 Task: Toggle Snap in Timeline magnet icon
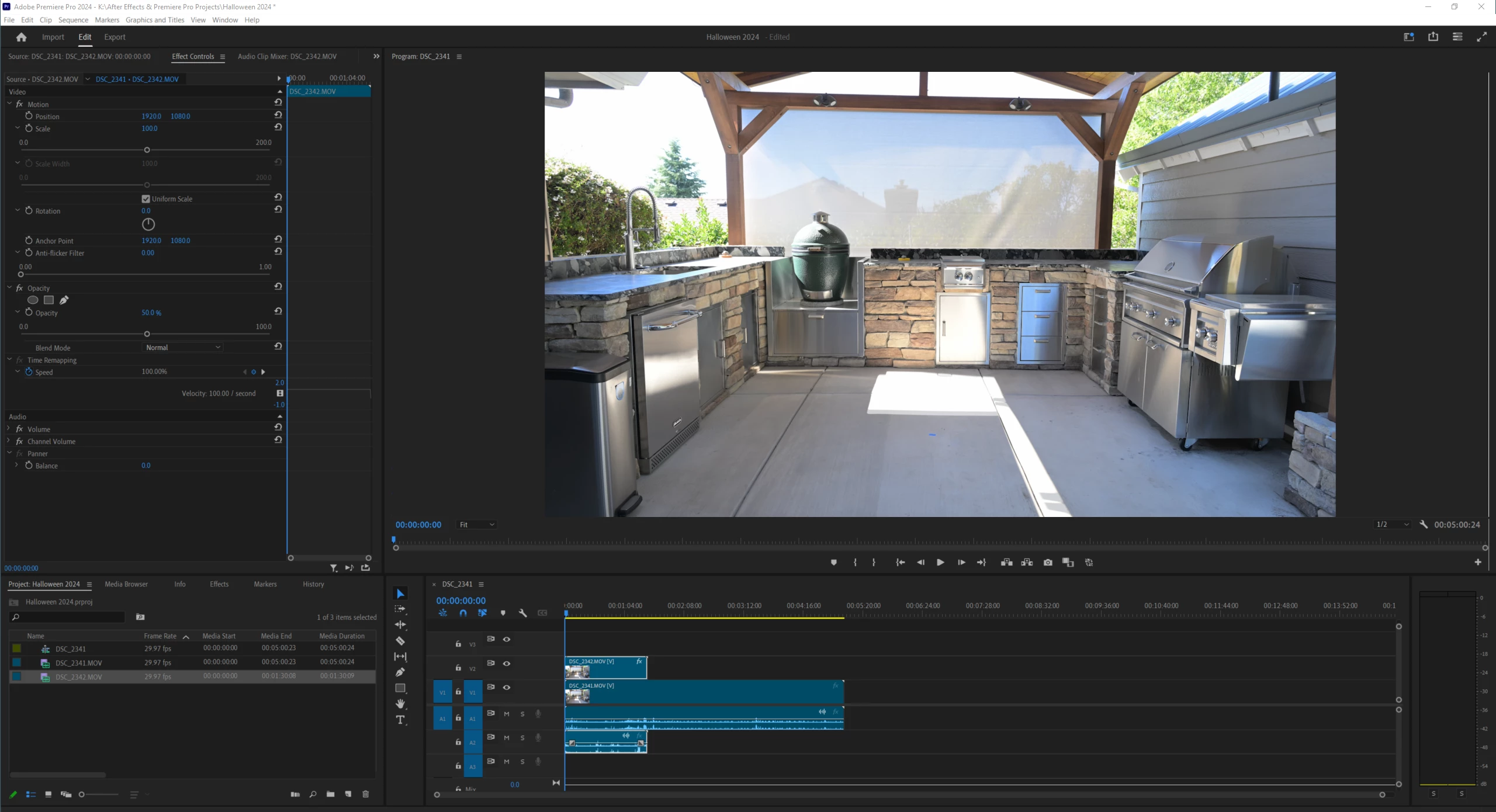tap(463, 613)
